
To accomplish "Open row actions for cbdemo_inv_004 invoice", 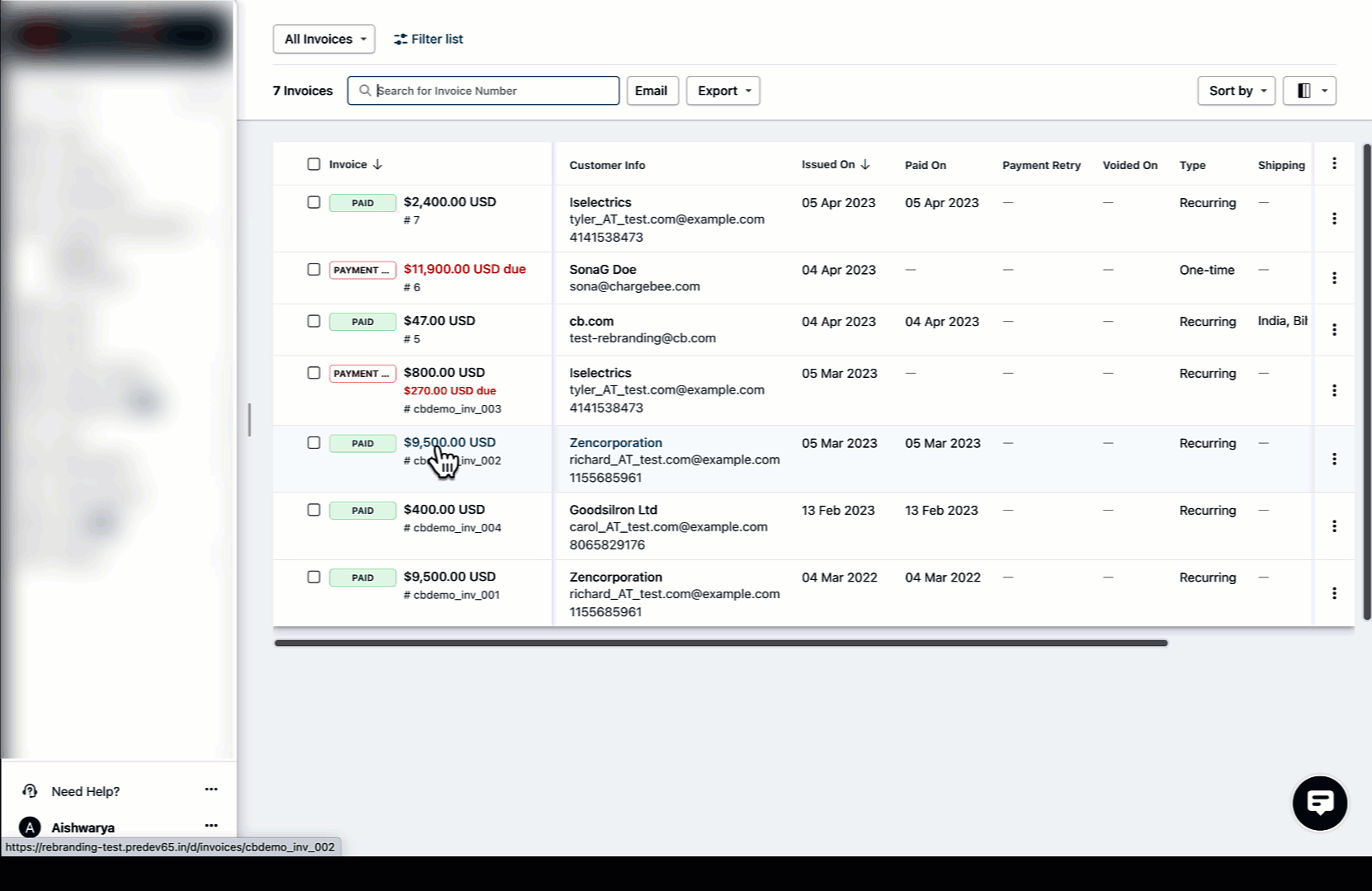I will pos(1333,526).
